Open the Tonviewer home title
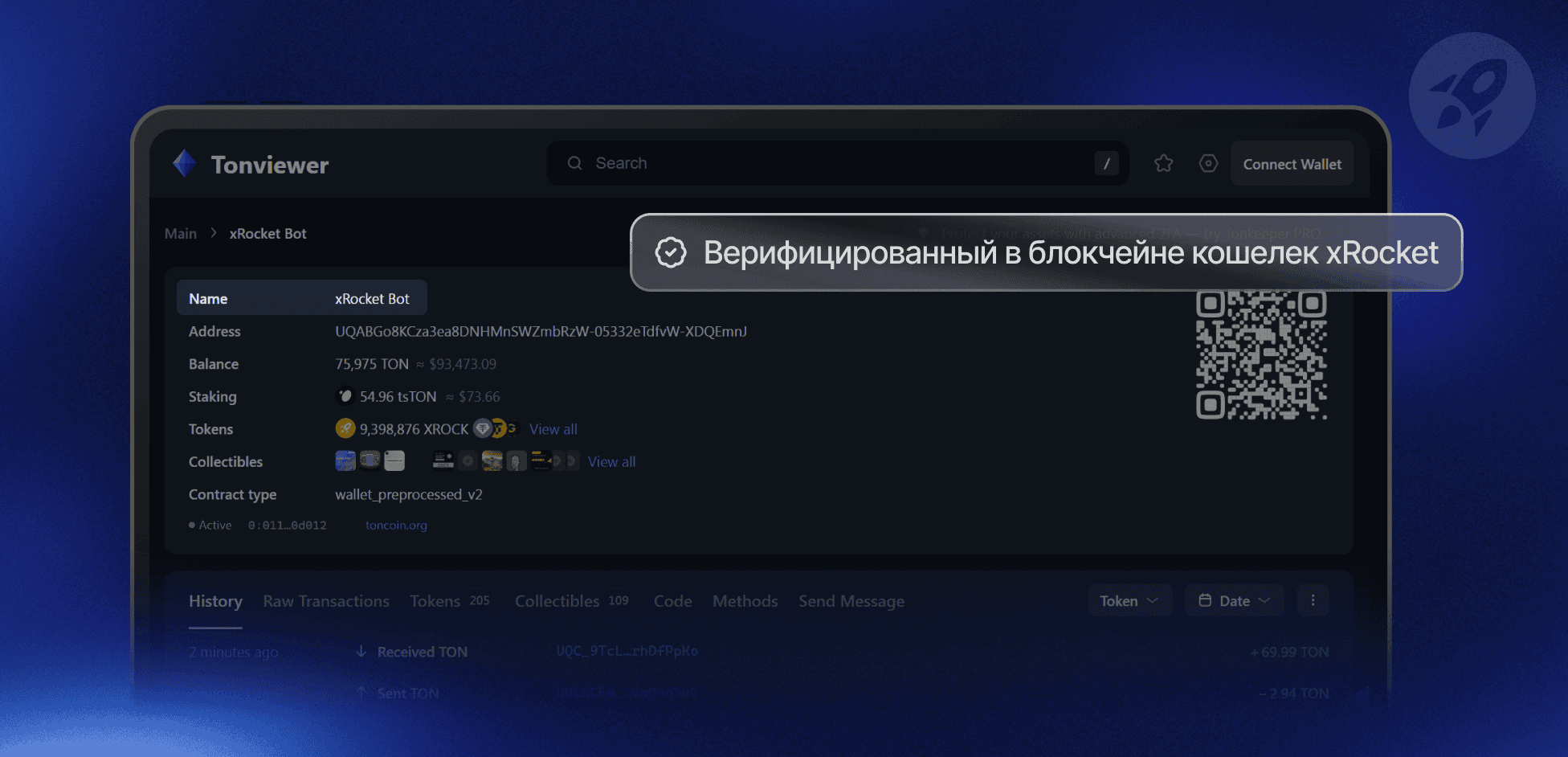1568x757 pixels. [270, 165]
